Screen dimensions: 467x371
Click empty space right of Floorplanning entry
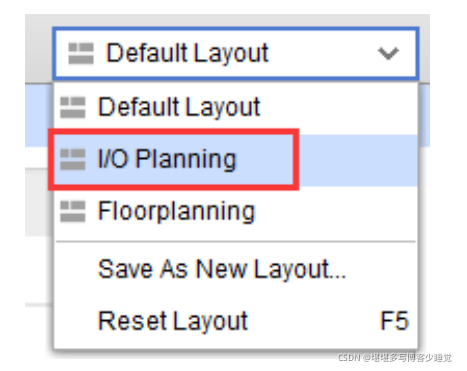[x=336, y=212]
